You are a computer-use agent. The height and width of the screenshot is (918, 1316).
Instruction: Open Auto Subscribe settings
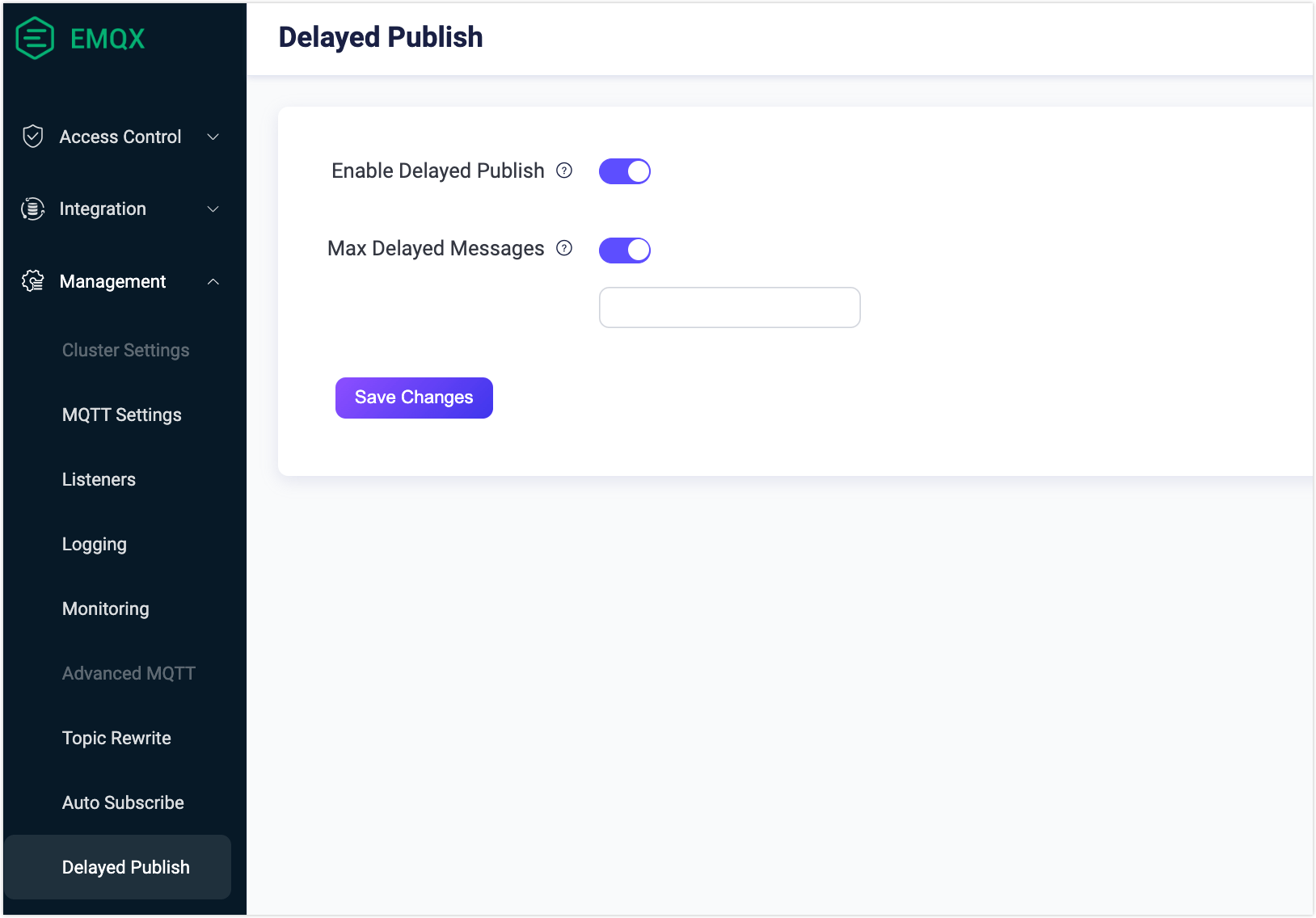click(x=123, y=802)
